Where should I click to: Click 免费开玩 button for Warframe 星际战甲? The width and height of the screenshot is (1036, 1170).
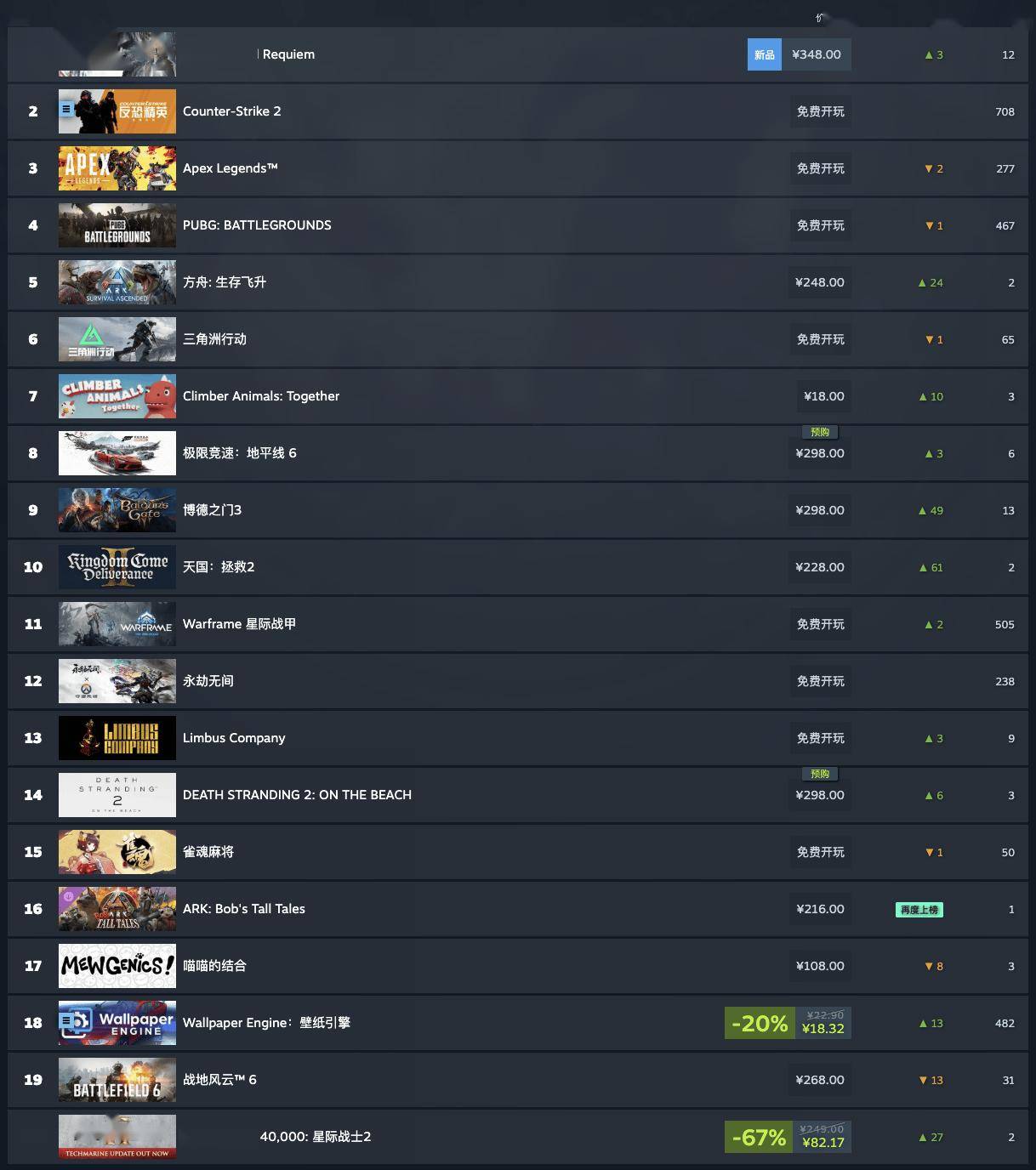coord(821,624)
